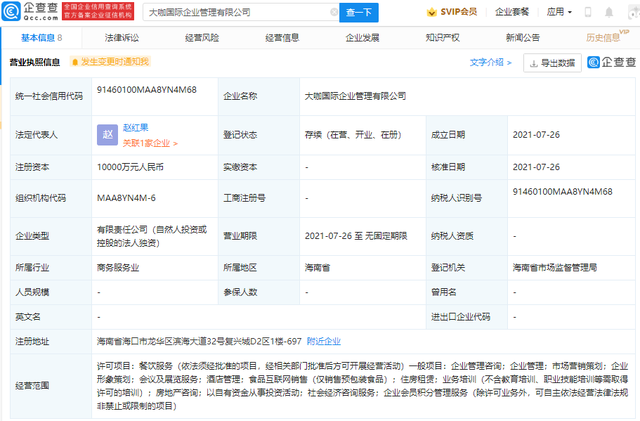Click the 赵 avatar of legal representative
This screenshot has height=421, width=640.
click(x=107, y=135)
